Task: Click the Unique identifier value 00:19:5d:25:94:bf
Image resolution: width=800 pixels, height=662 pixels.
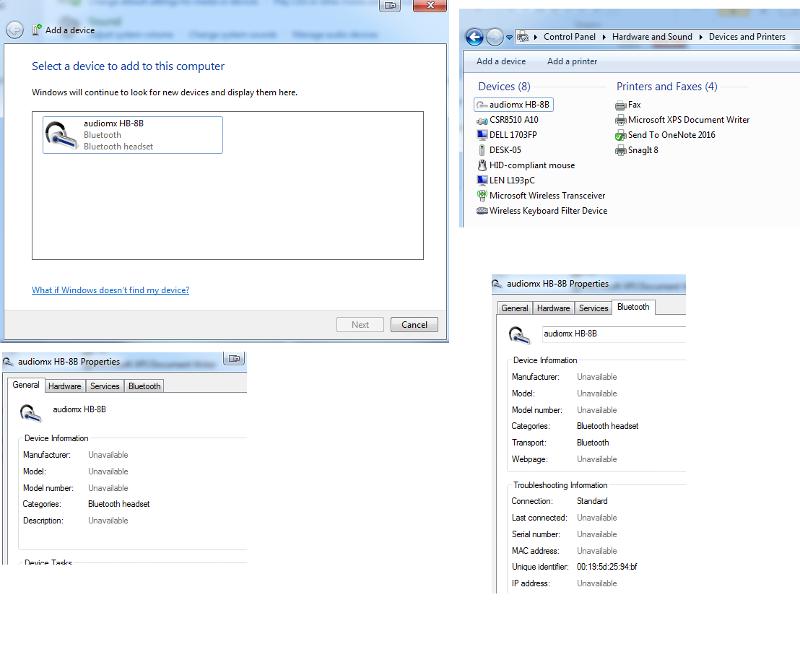Action: [x=607, y=567]
